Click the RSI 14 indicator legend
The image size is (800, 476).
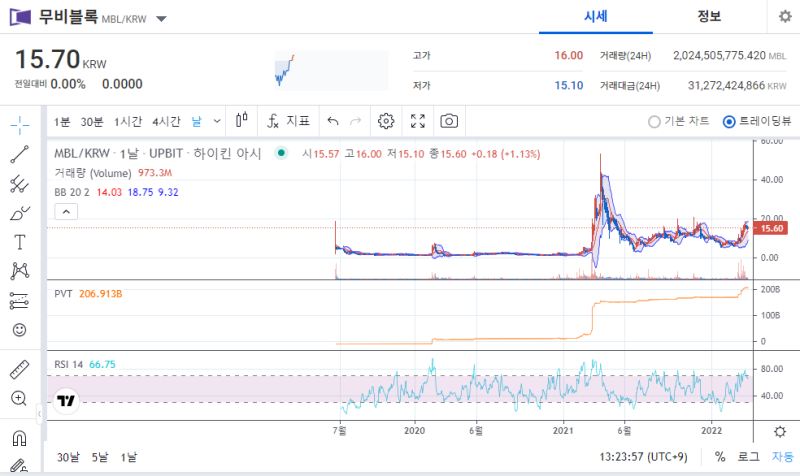68,364
